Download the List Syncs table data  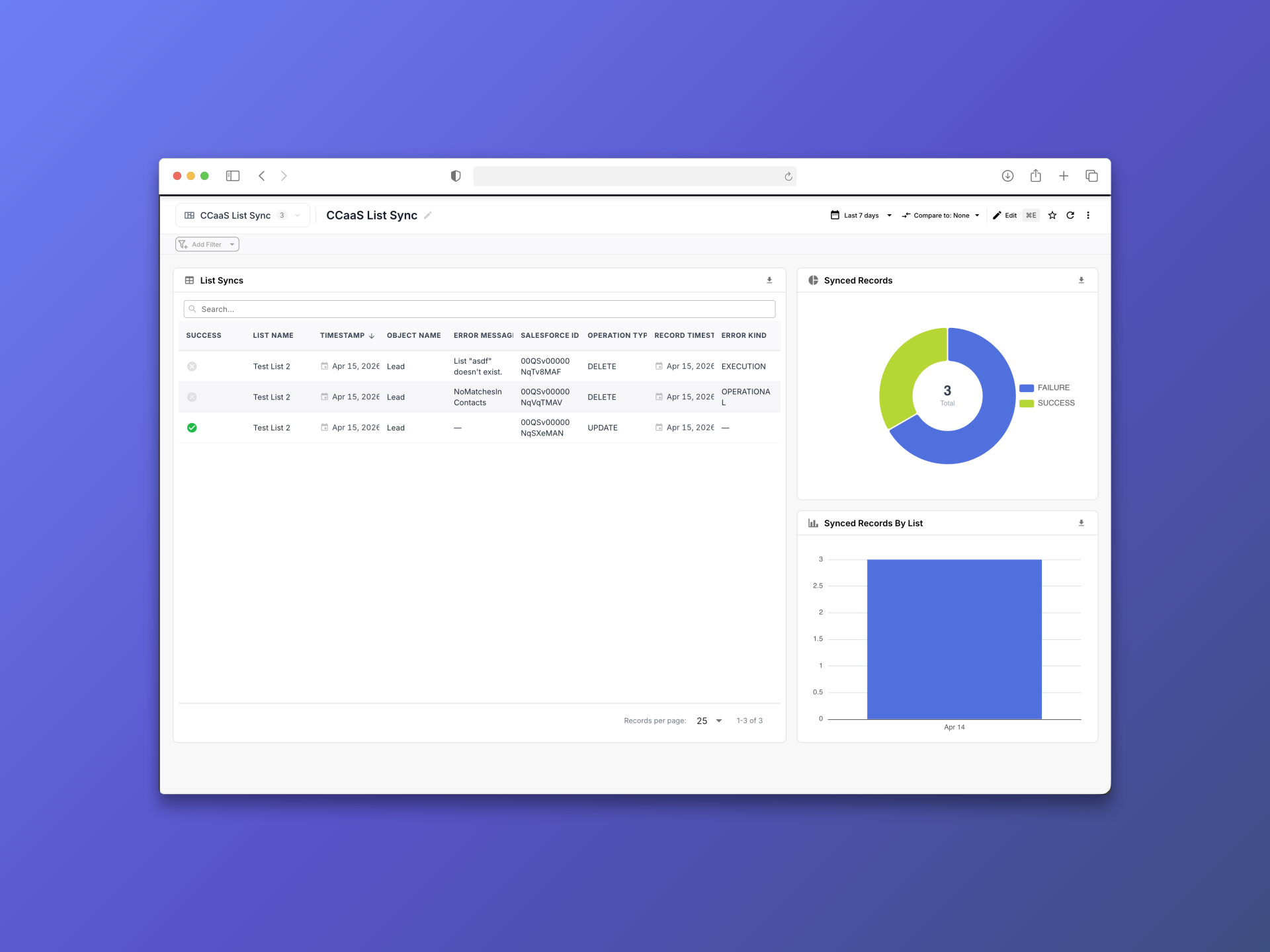pos(769,280)
